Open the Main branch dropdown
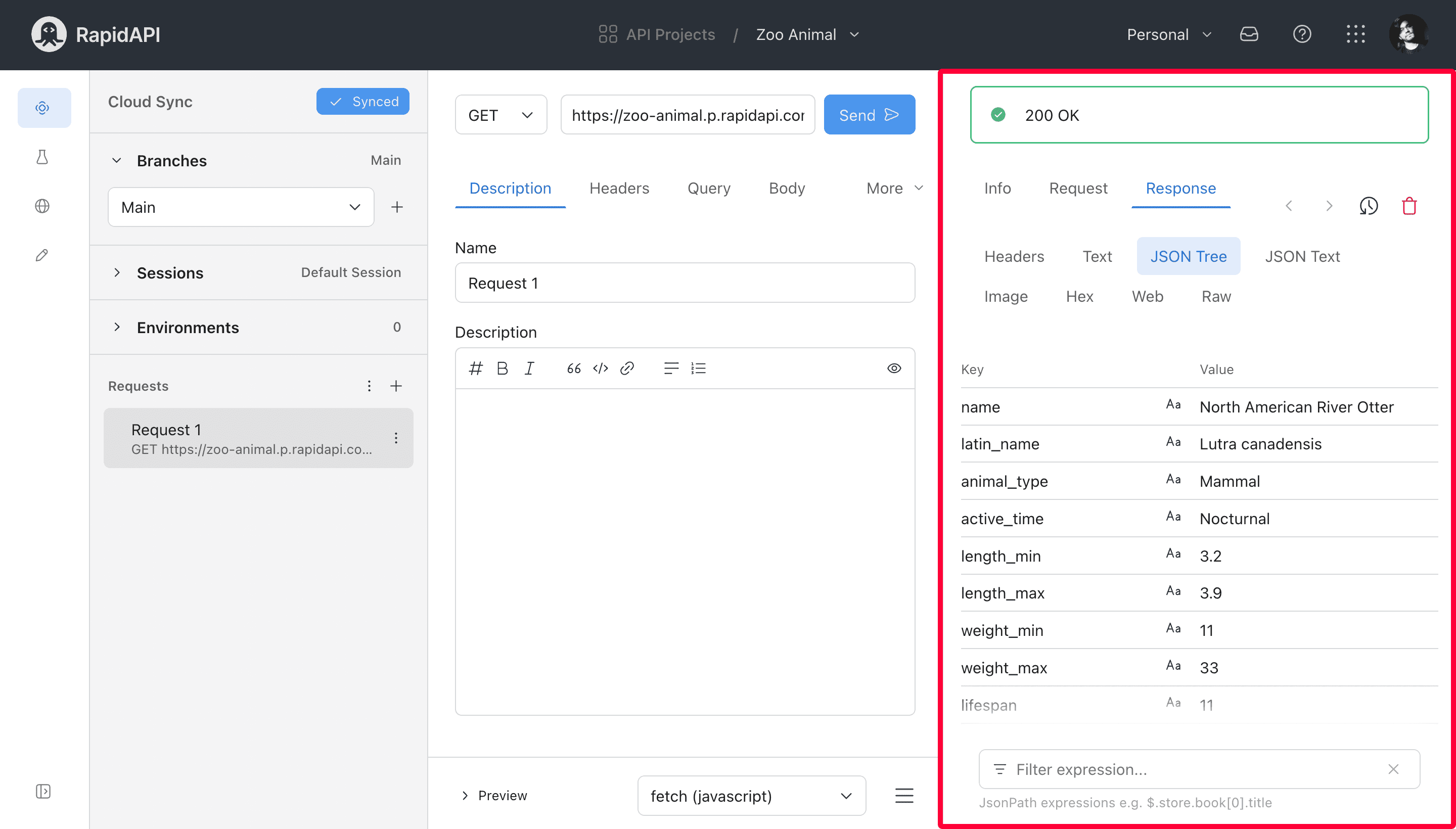 click(241, 207)
